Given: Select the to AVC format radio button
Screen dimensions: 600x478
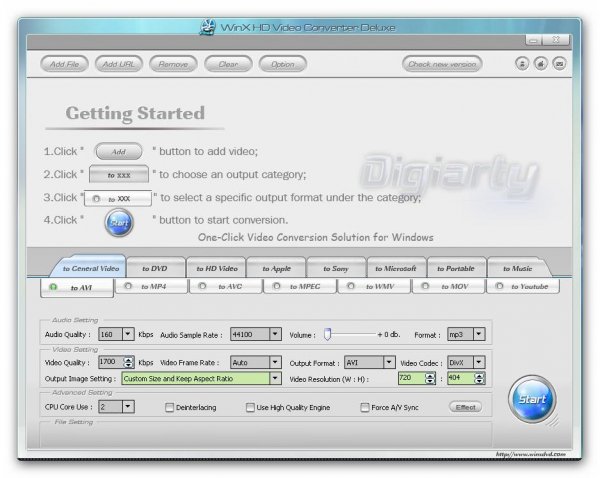Looking at the screenshot, I should point(202,286).
